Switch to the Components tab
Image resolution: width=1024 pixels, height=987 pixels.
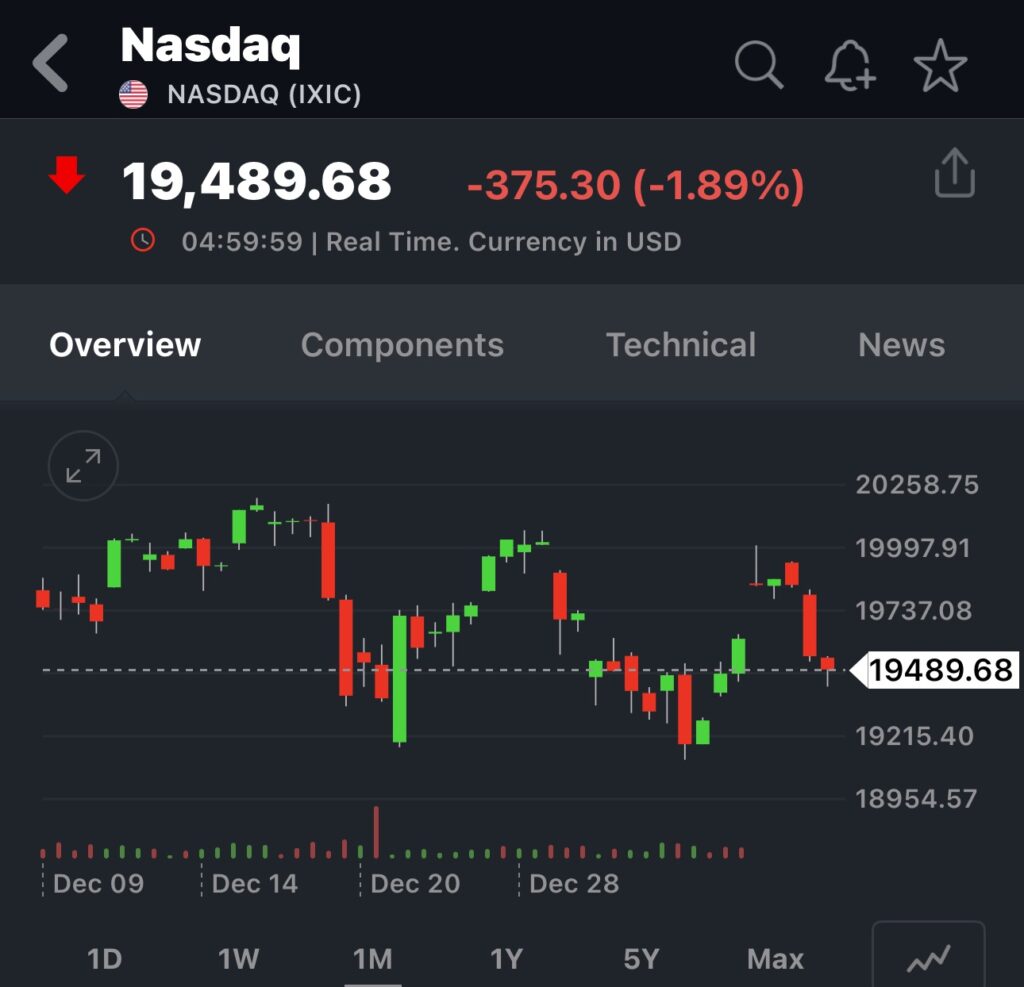(x=402, y=345)
